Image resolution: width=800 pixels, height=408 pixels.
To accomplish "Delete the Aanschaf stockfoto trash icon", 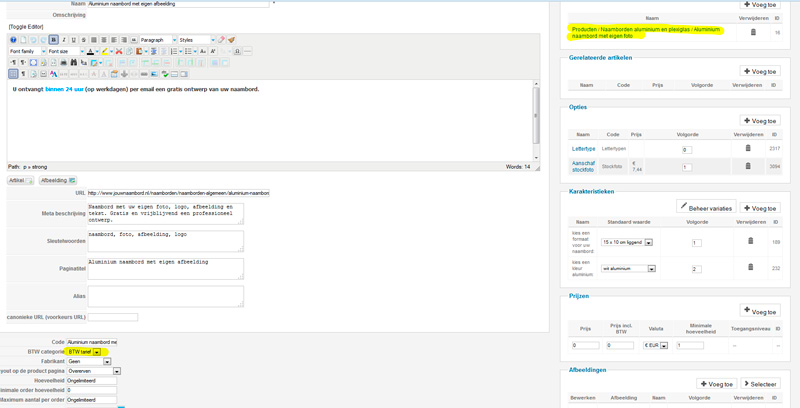I will (748, 166).
